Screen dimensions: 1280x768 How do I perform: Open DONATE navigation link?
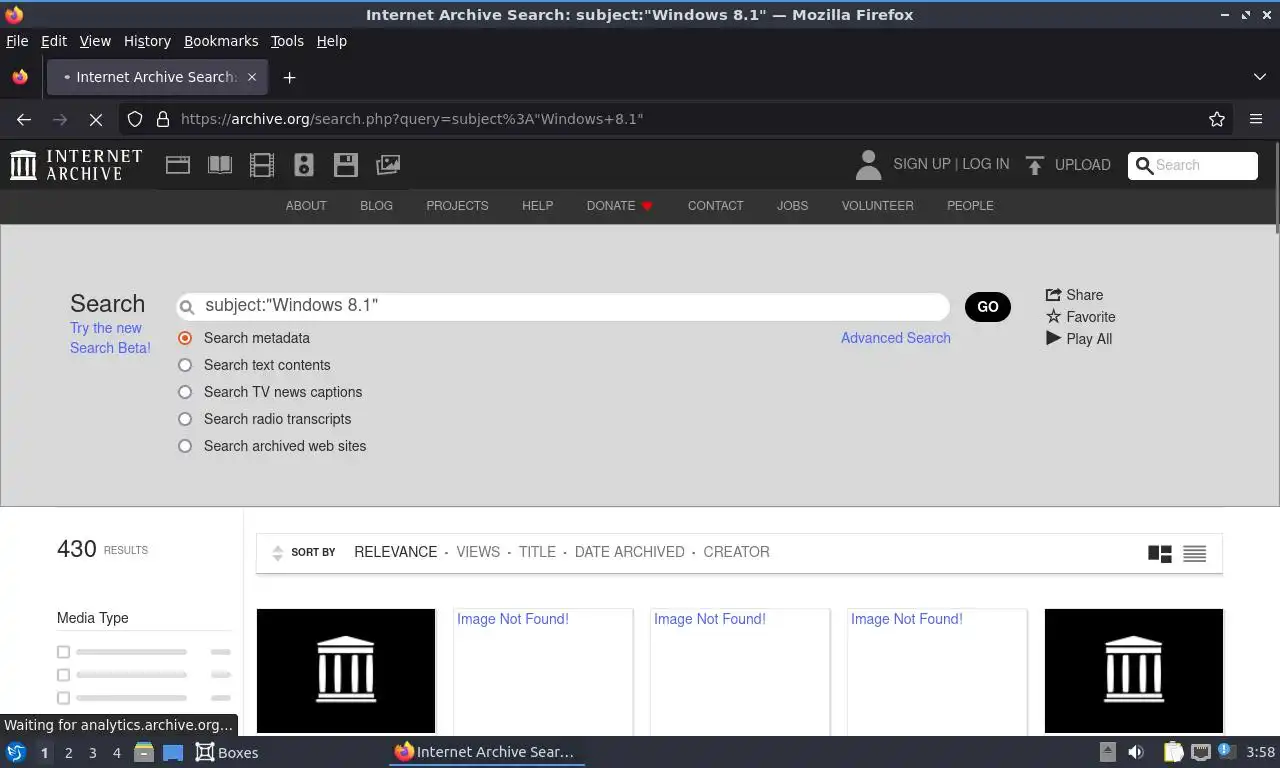coord(619,206)
